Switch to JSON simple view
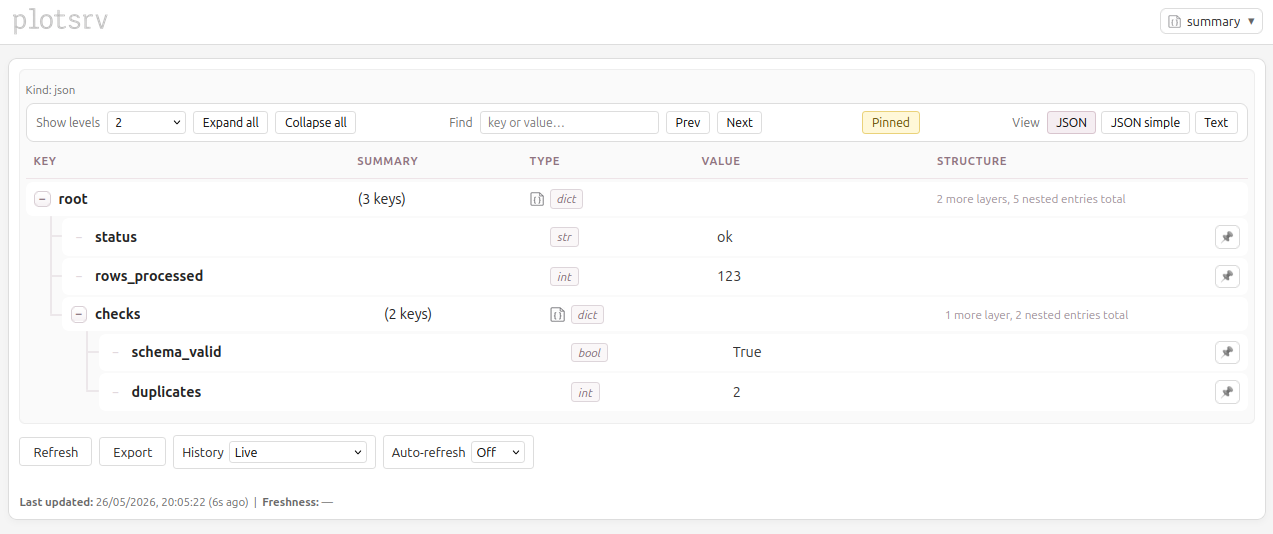1273x534 pixels. point(1145,122)
